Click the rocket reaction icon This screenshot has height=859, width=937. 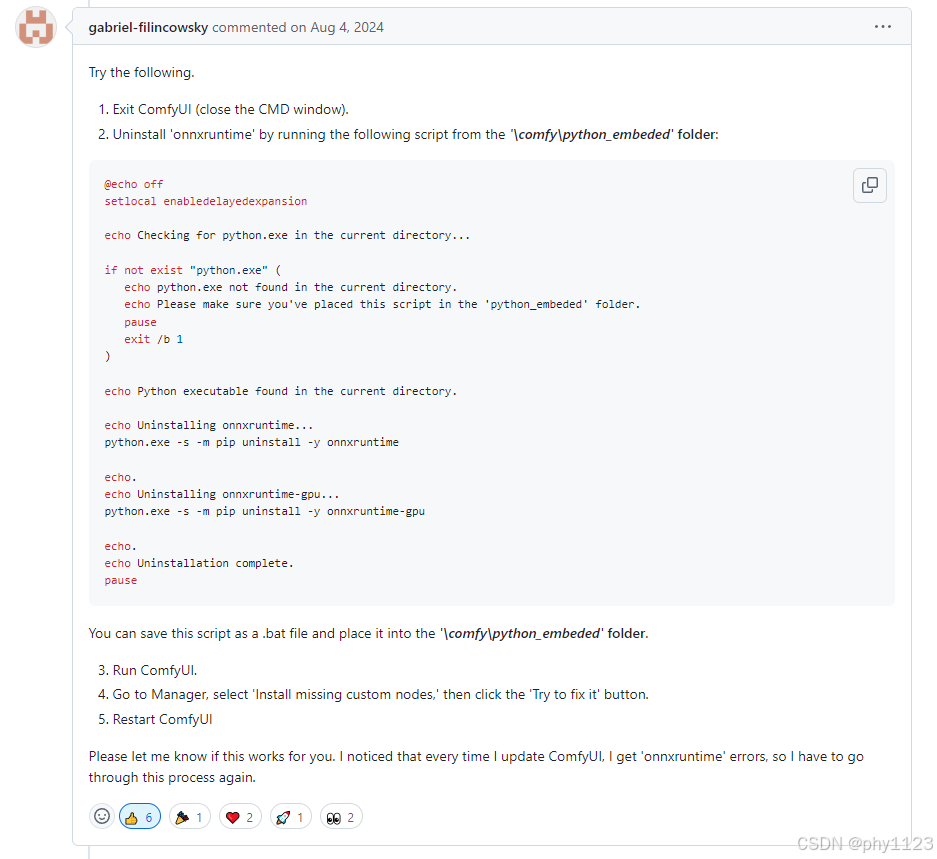click(x=284, y=816)
